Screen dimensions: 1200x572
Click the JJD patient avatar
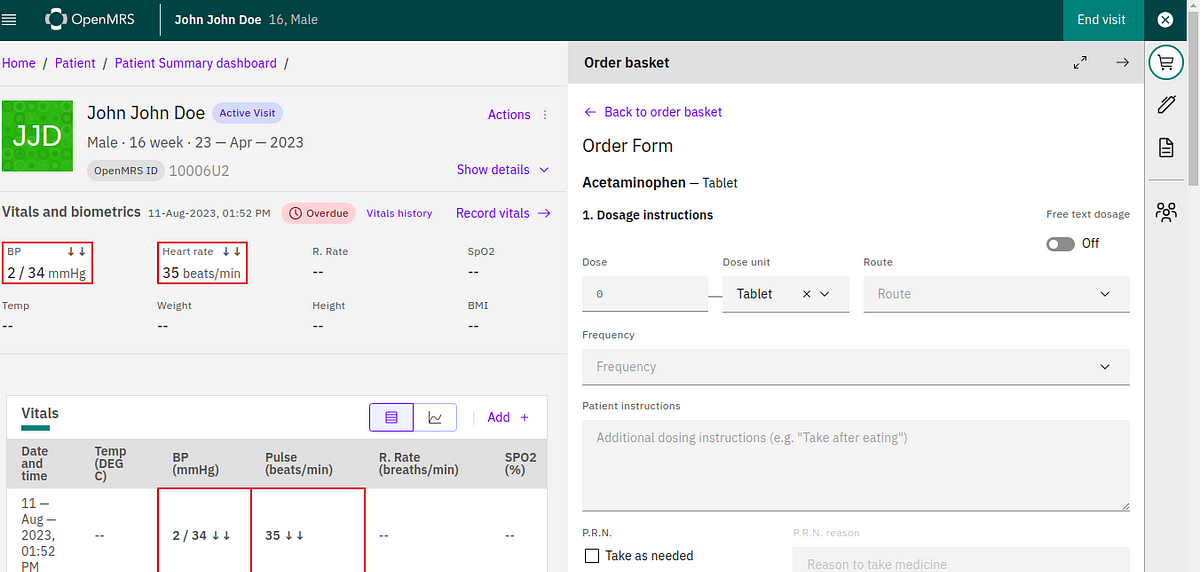pos(37,135)
